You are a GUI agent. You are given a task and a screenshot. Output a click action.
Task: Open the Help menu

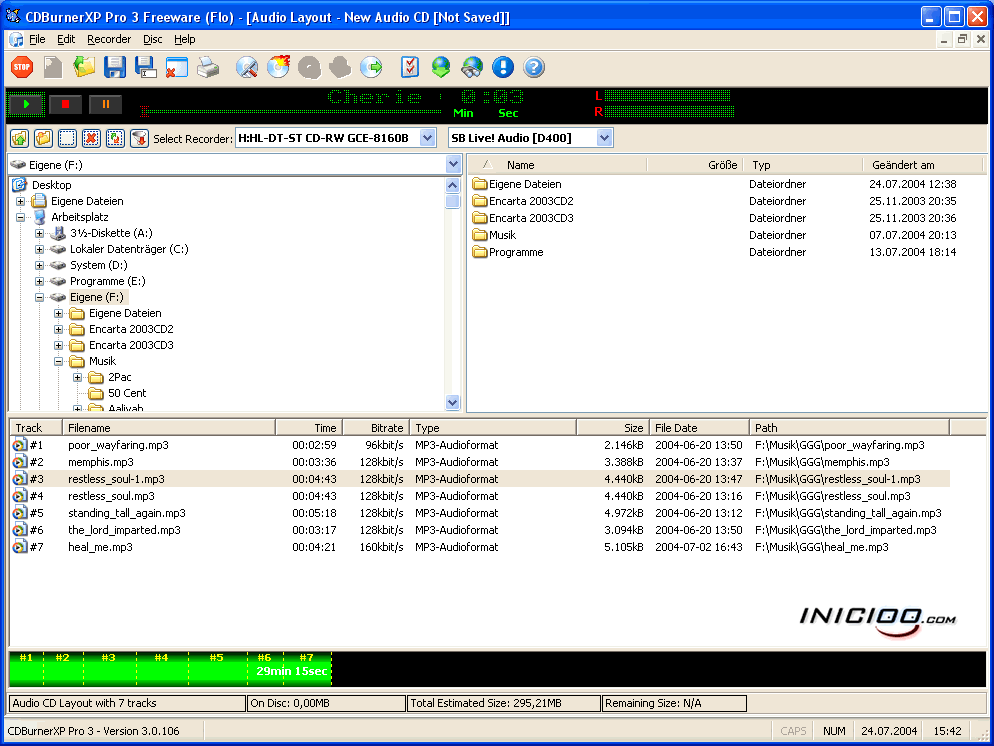coord(184,39)
